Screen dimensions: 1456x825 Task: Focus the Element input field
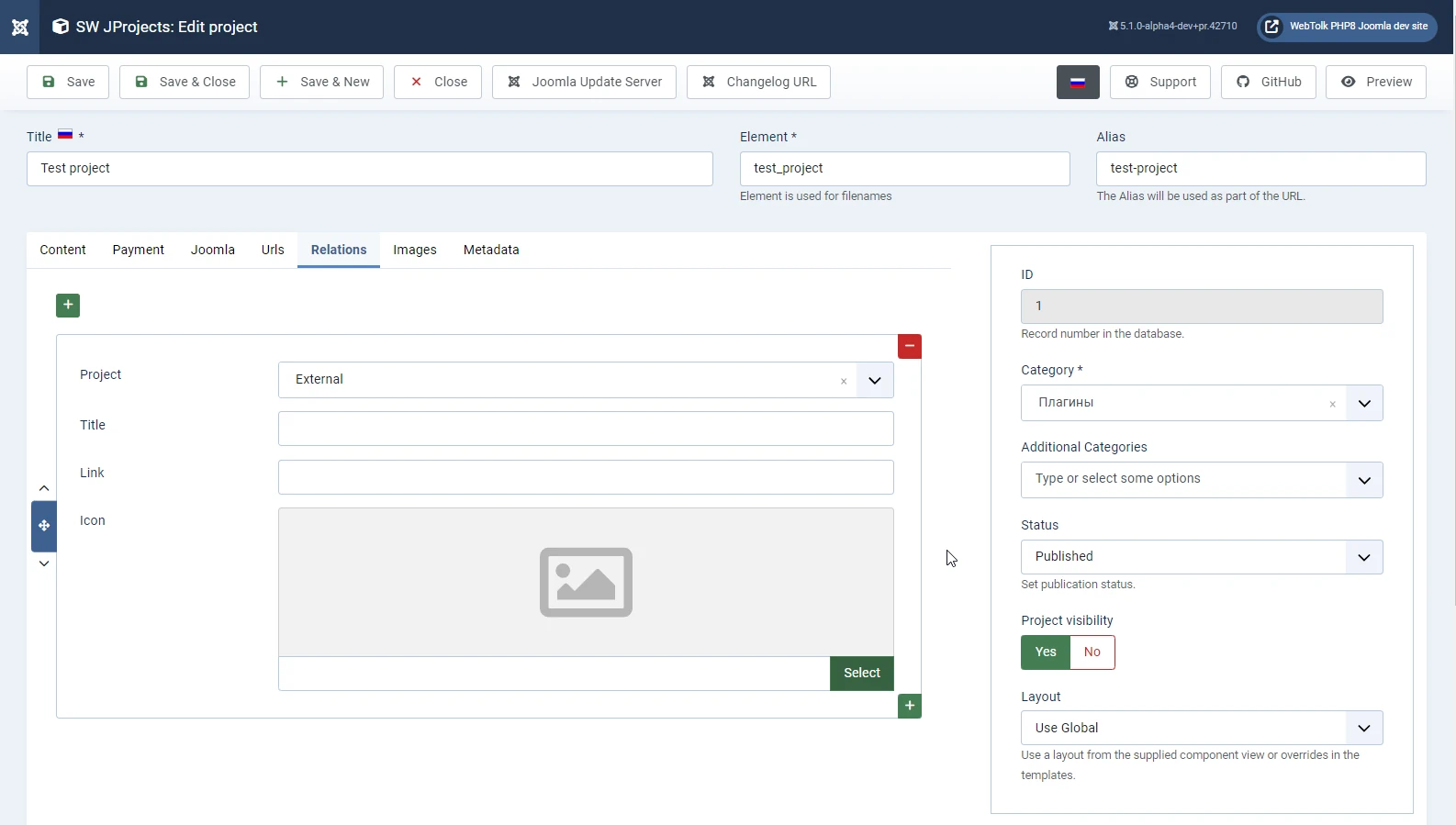pos(905,169)
